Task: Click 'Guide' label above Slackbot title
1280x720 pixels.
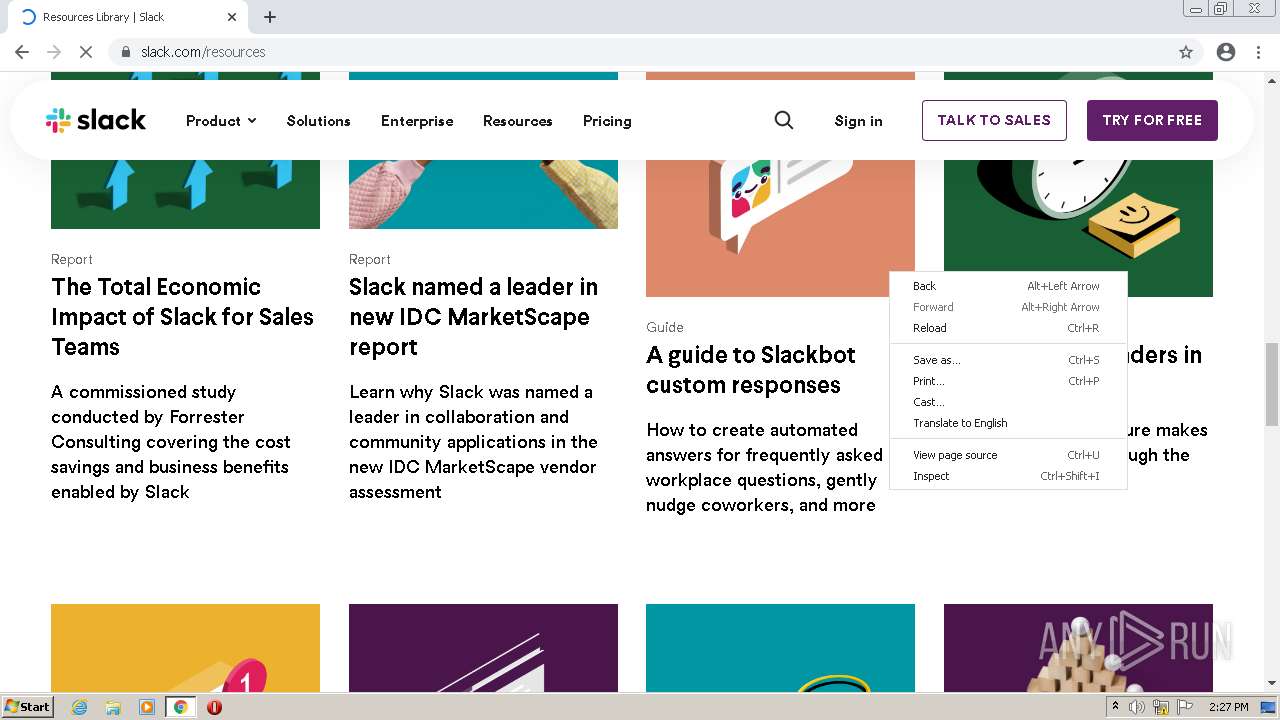Action: (x=665, y=327)
